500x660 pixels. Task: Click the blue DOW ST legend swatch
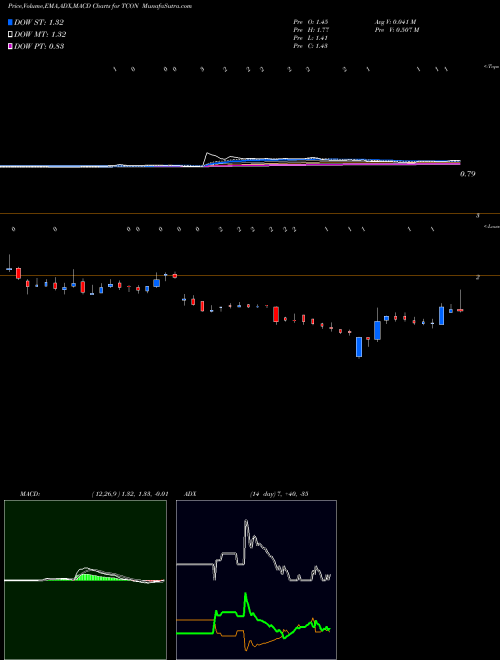[x=10, y=22]
